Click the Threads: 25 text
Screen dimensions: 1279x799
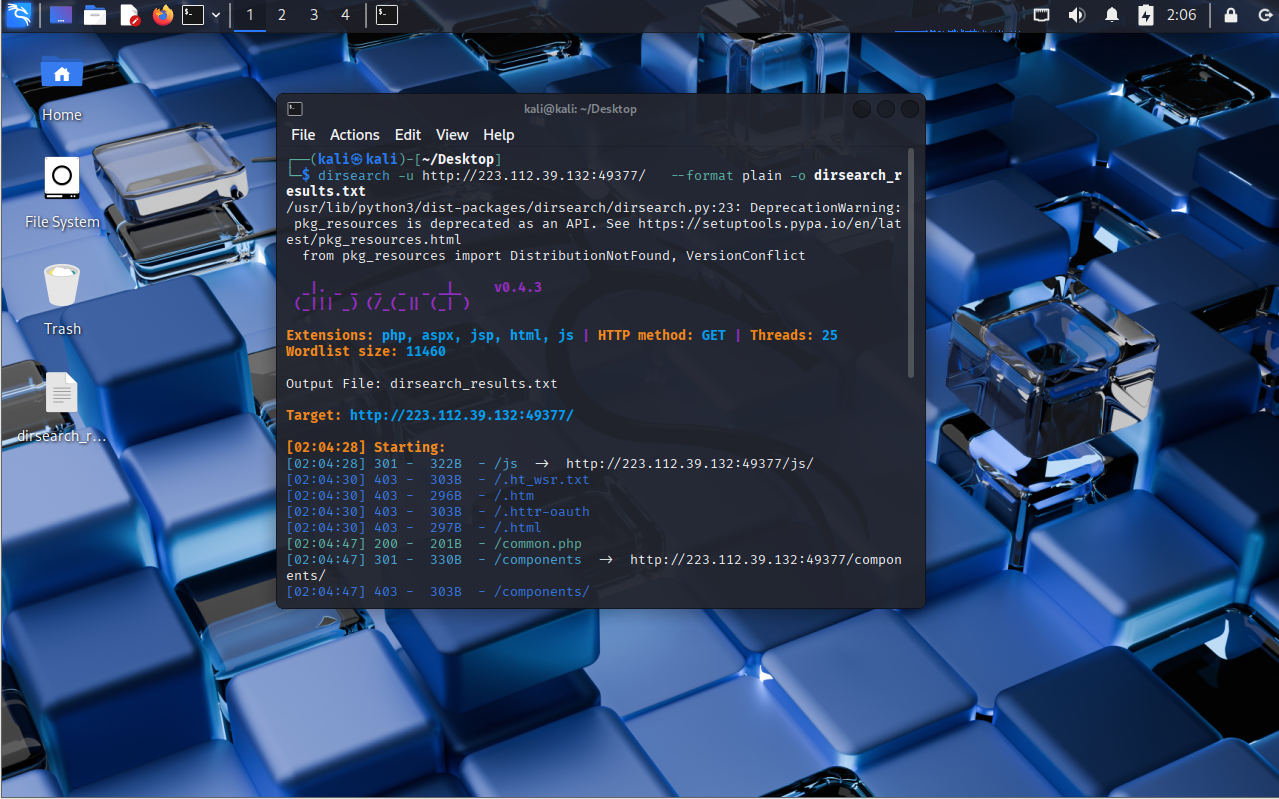794,335
